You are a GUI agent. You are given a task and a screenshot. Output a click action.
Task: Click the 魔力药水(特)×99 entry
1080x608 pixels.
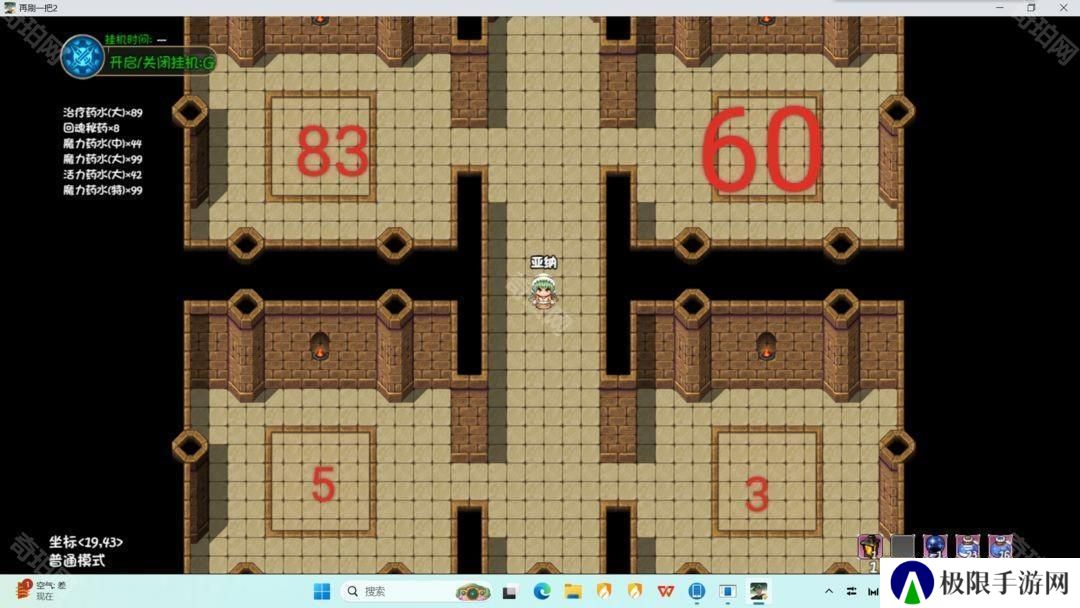coord(103,190)
